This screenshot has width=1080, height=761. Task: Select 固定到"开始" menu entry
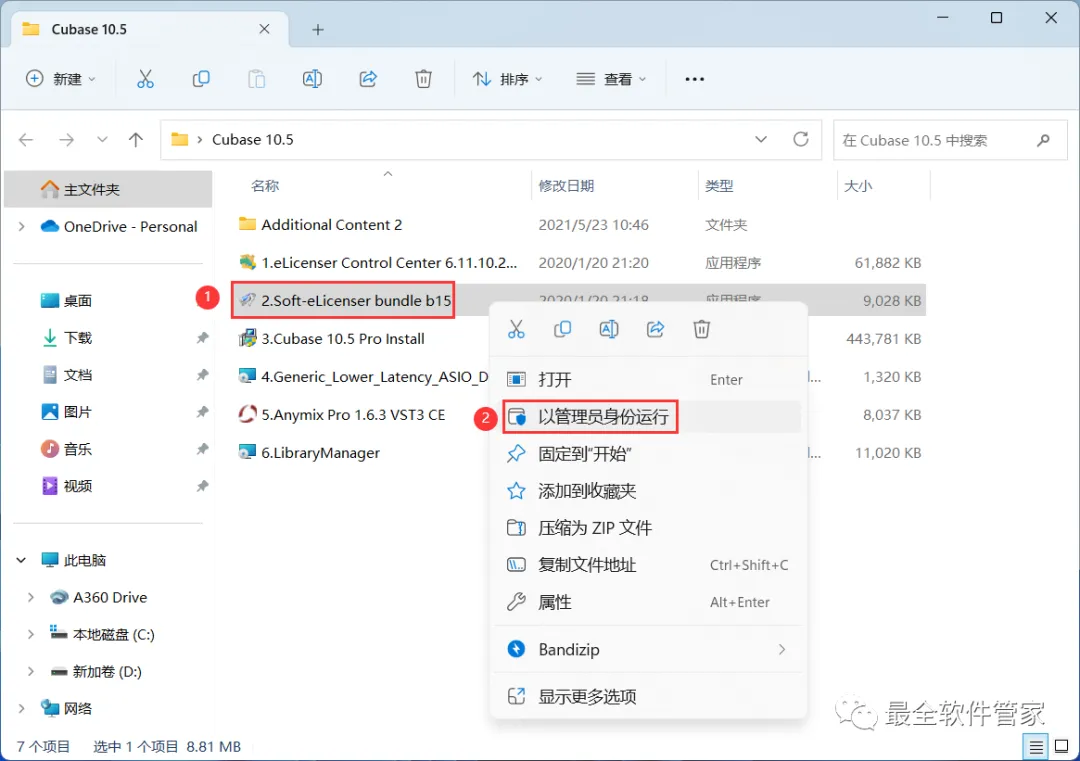[x=647, y=454]
